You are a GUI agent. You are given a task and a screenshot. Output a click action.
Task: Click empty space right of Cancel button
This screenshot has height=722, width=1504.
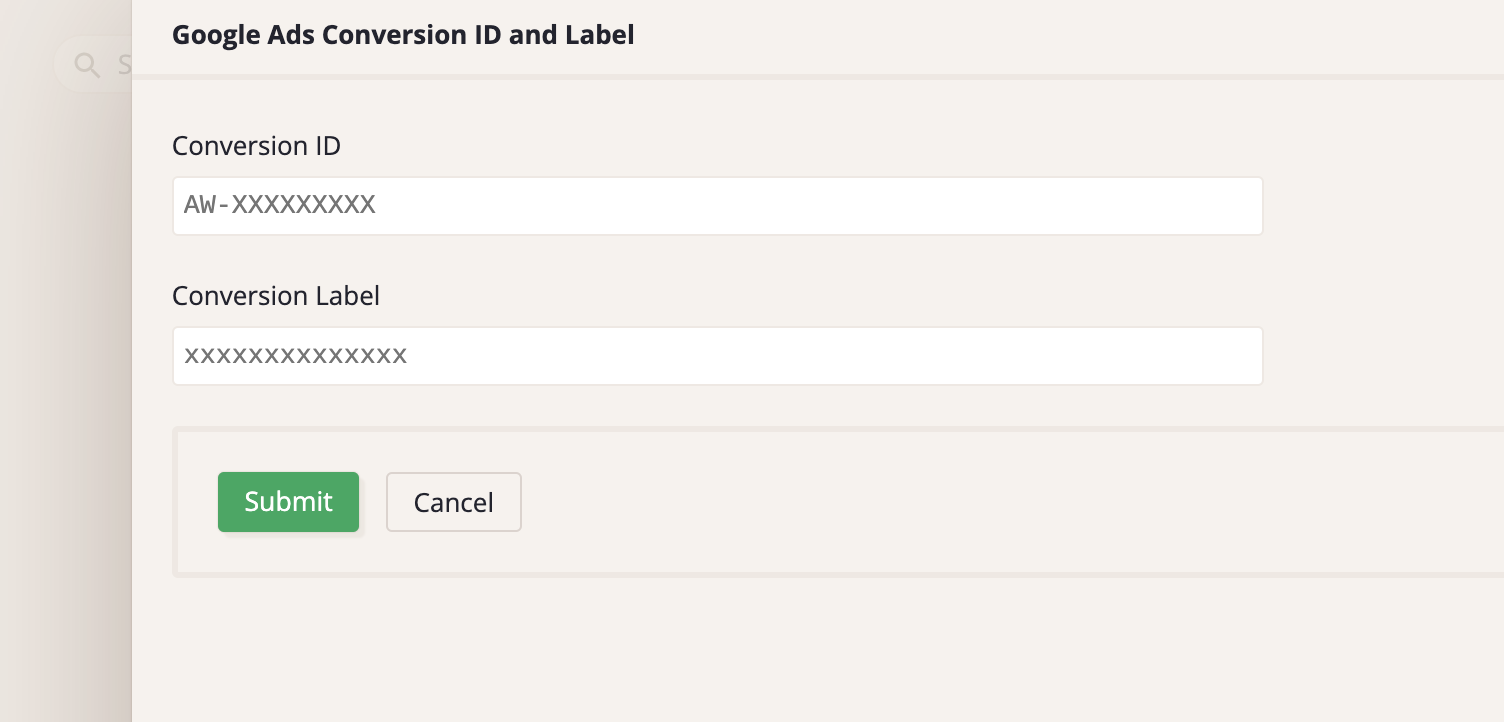tap(900, 502)
